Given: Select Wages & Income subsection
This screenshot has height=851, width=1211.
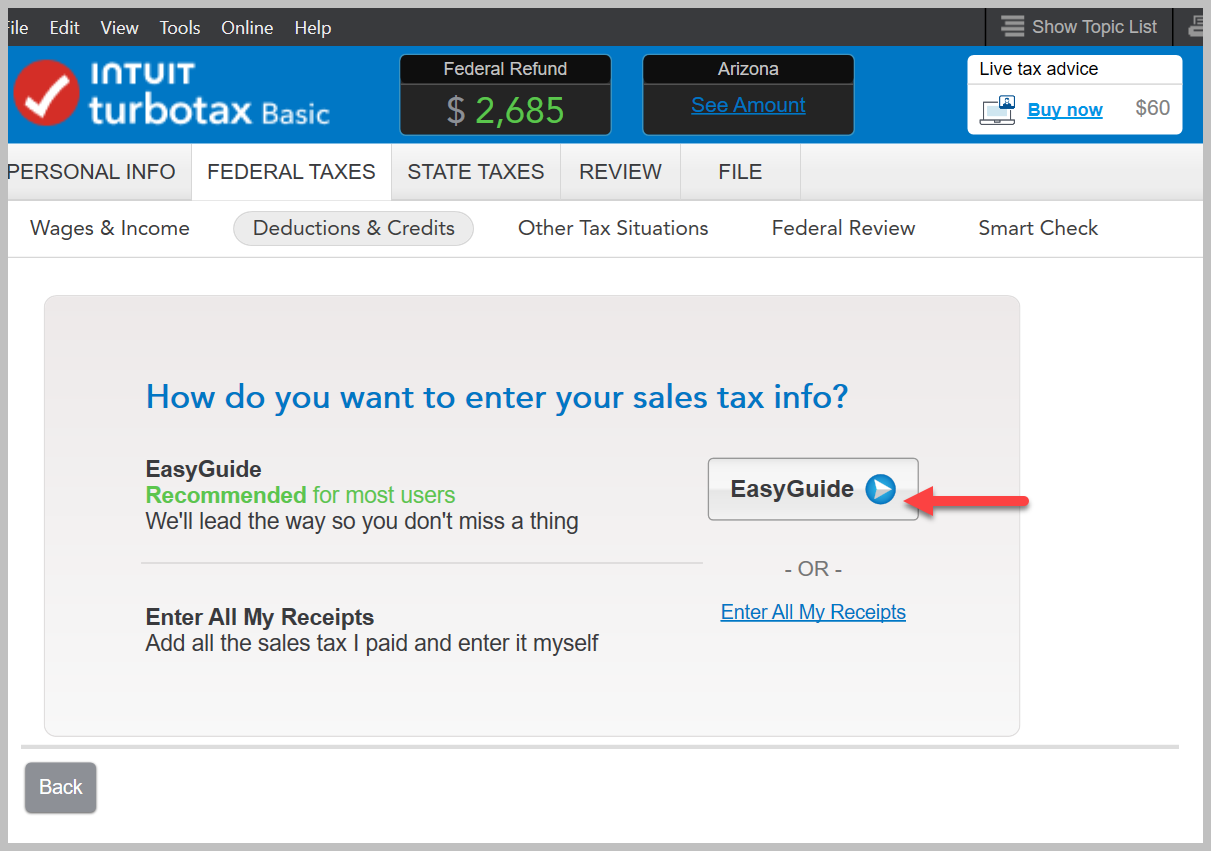Looking at the screenshot, I should [x=110, y=228].
